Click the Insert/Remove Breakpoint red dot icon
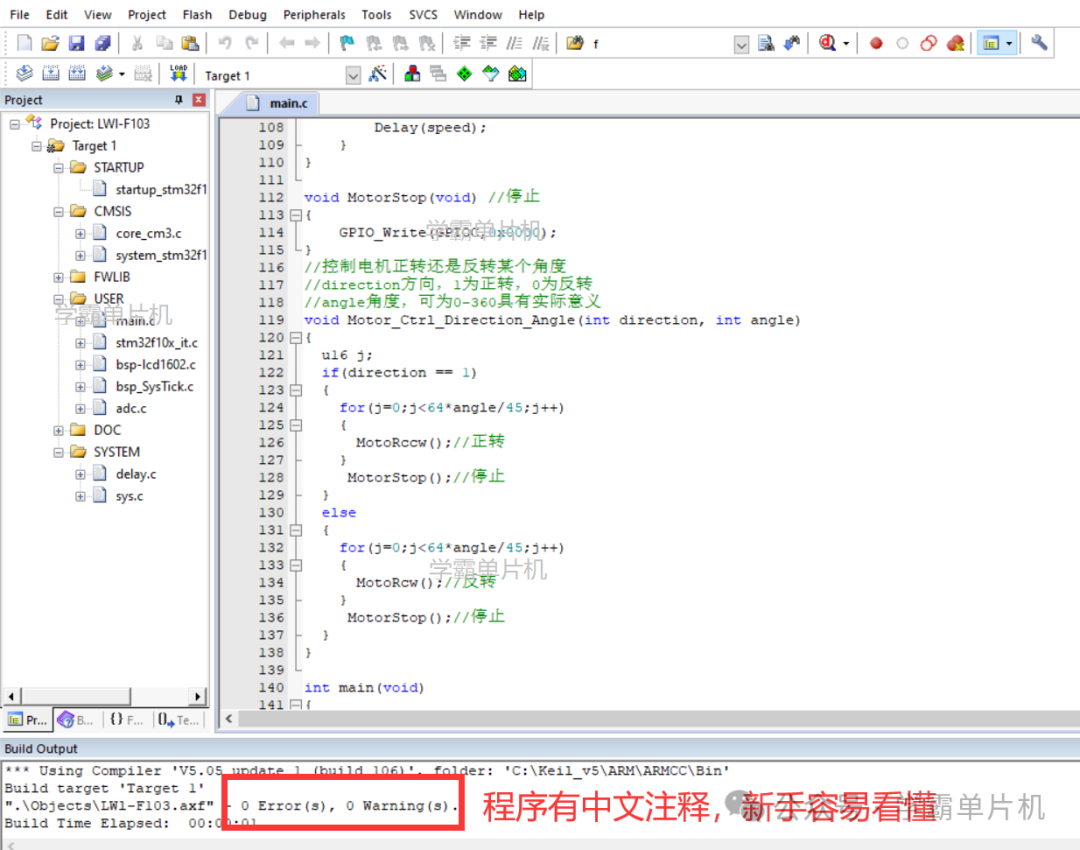The image size is (1080, 850). coord(875,43)
